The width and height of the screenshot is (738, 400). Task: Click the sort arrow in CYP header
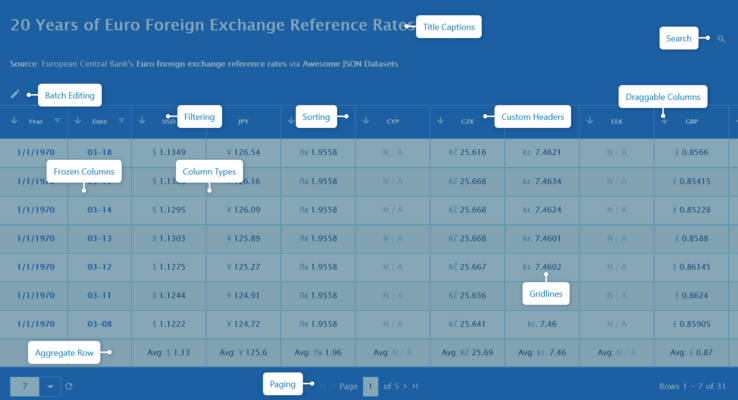(366, 121)
